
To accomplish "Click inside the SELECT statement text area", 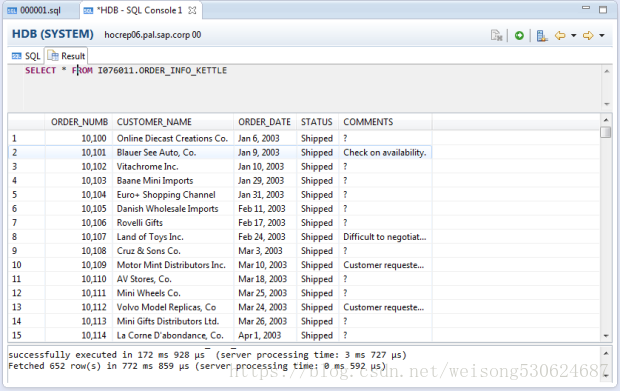I will pyautogui.click(x=312, y=88).
